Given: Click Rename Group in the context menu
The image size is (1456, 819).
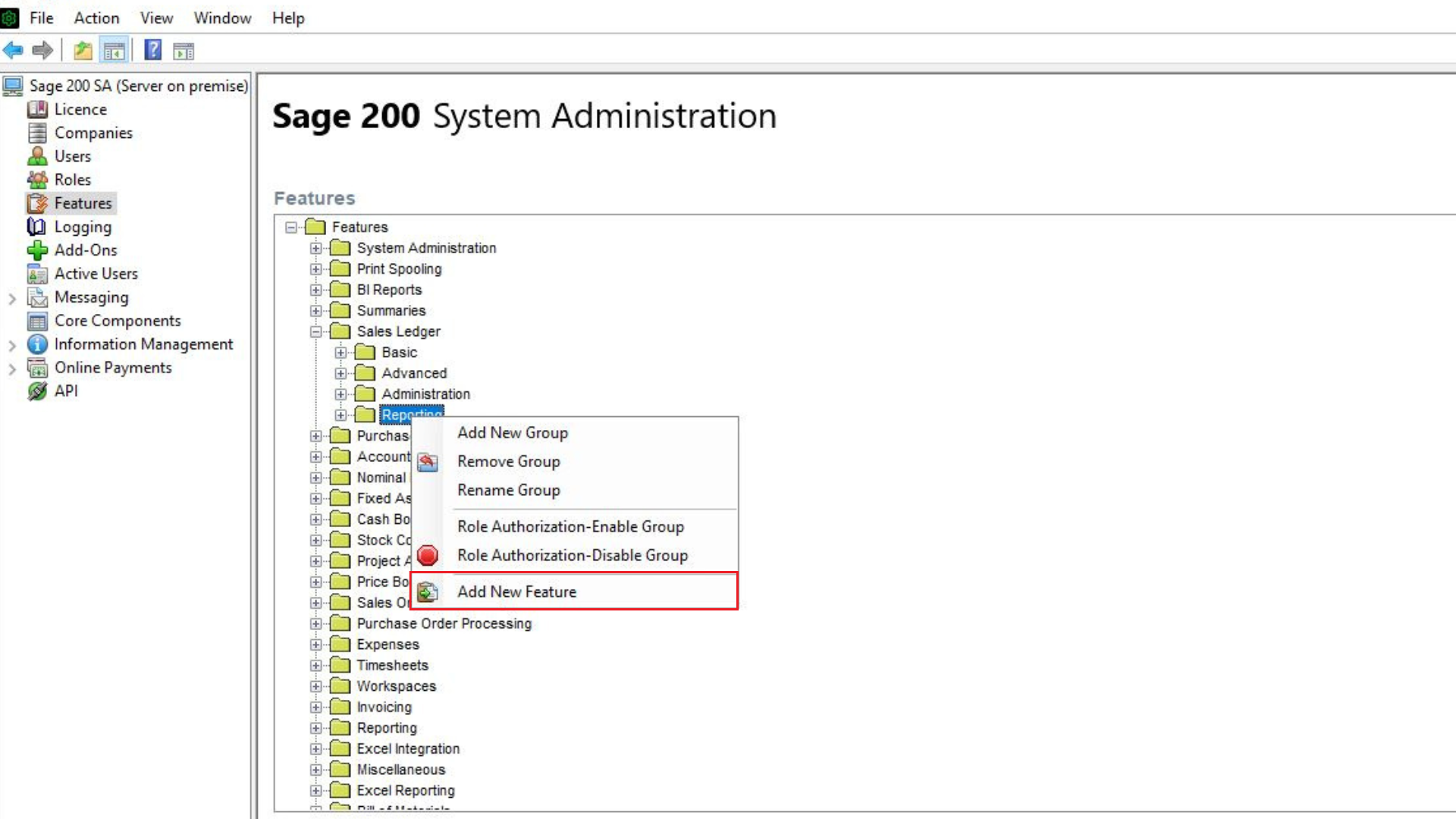Looking at the screenshot, I should 508,490.
